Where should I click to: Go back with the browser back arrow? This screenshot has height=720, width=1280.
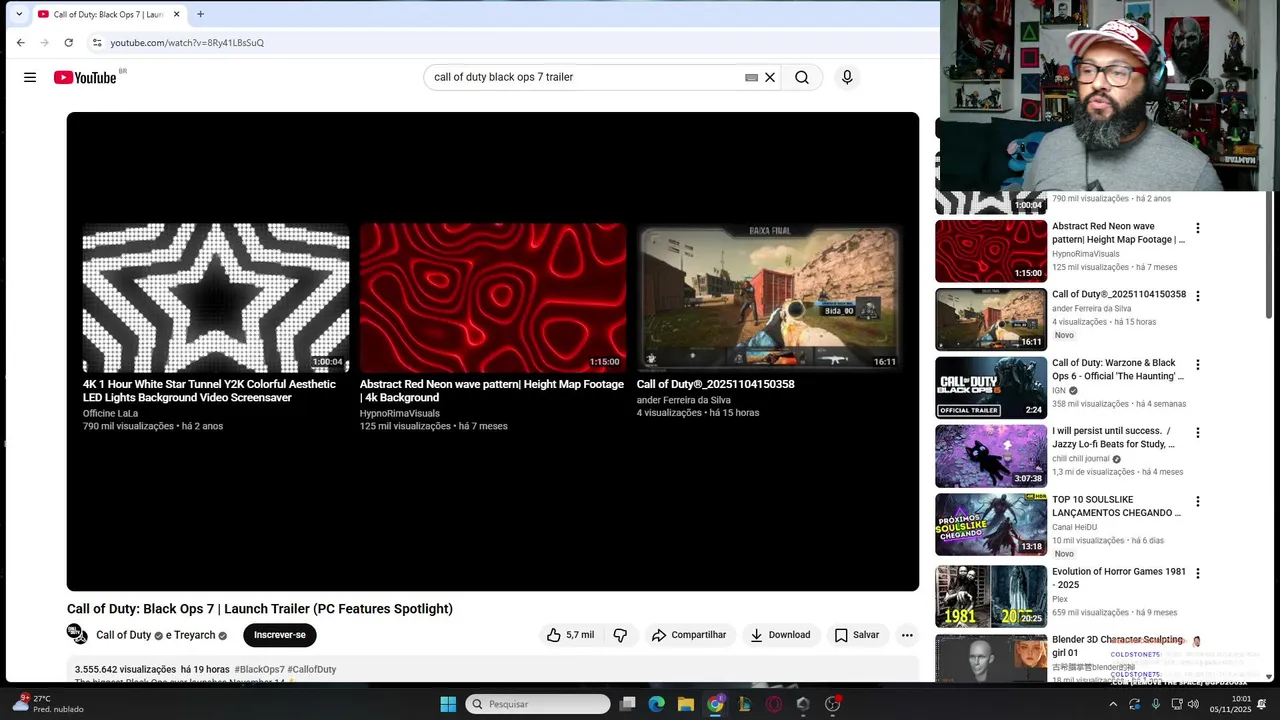tap(21, 42)
